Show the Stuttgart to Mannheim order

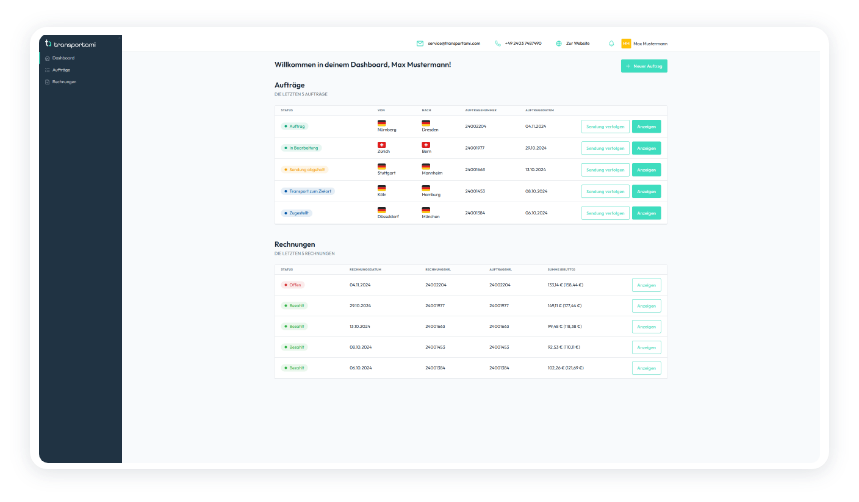coord(646,170)
